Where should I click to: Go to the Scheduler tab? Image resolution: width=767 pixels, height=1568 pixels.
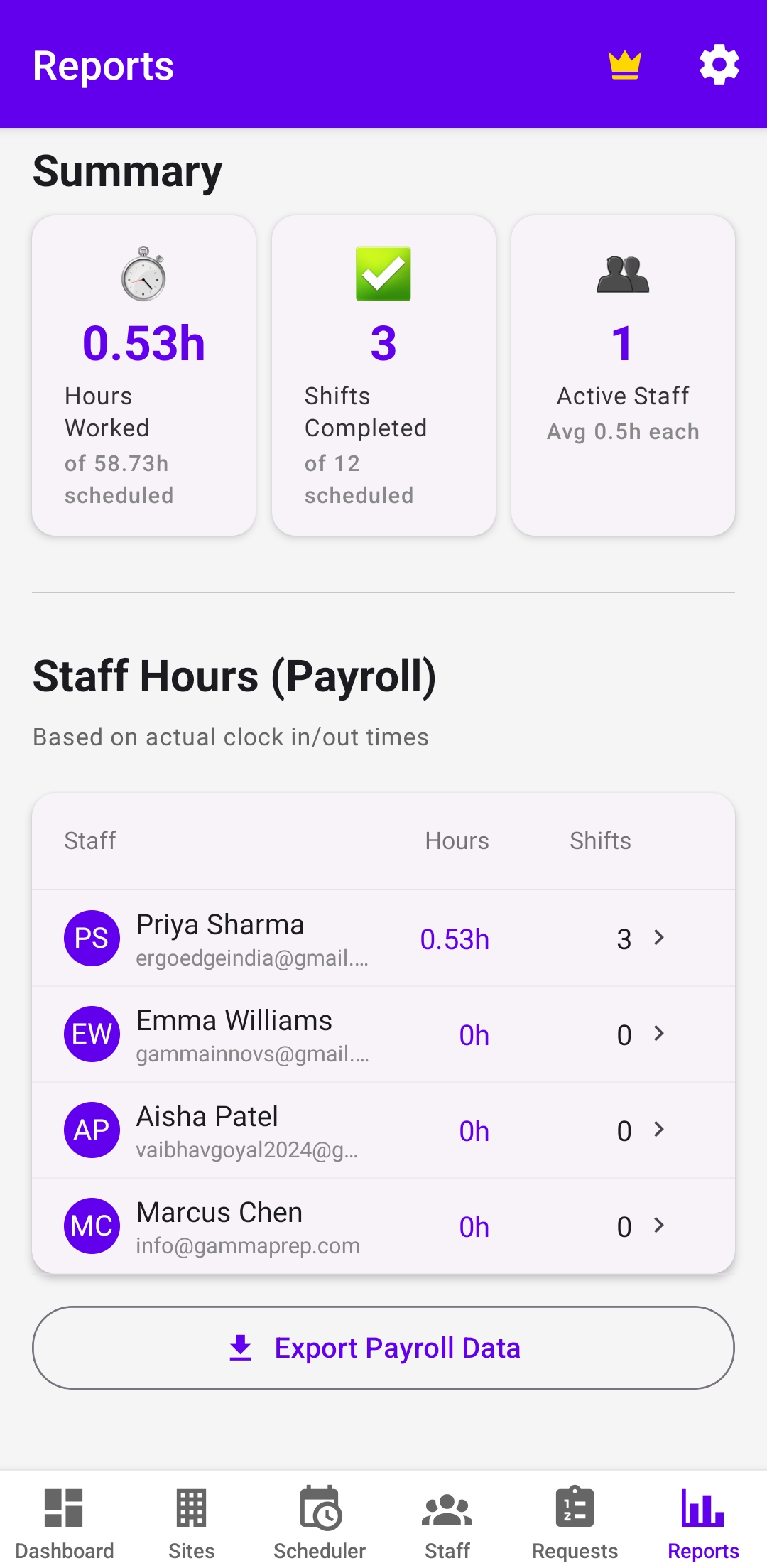click(x=320, y=1522)
